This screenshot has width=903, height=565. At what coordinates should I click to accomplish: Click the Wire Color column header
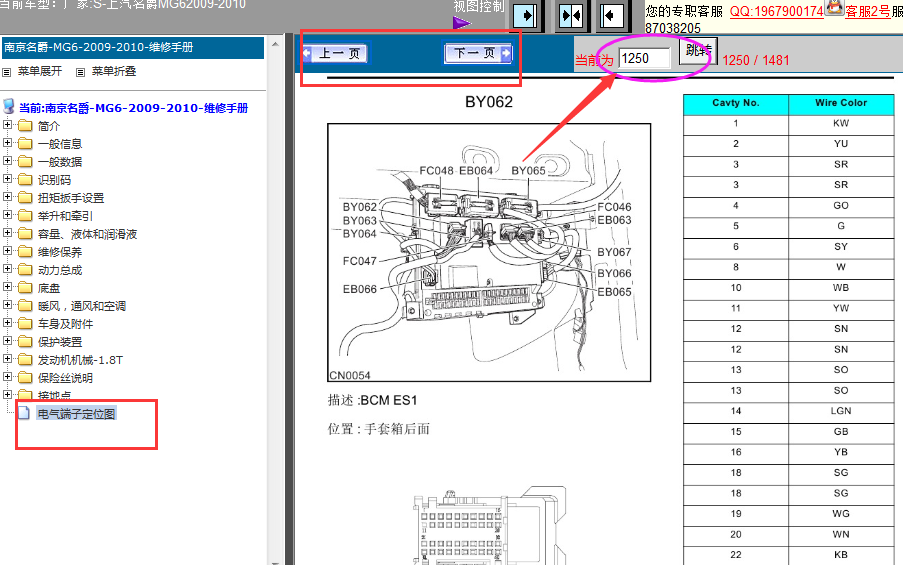pos(841,103)
